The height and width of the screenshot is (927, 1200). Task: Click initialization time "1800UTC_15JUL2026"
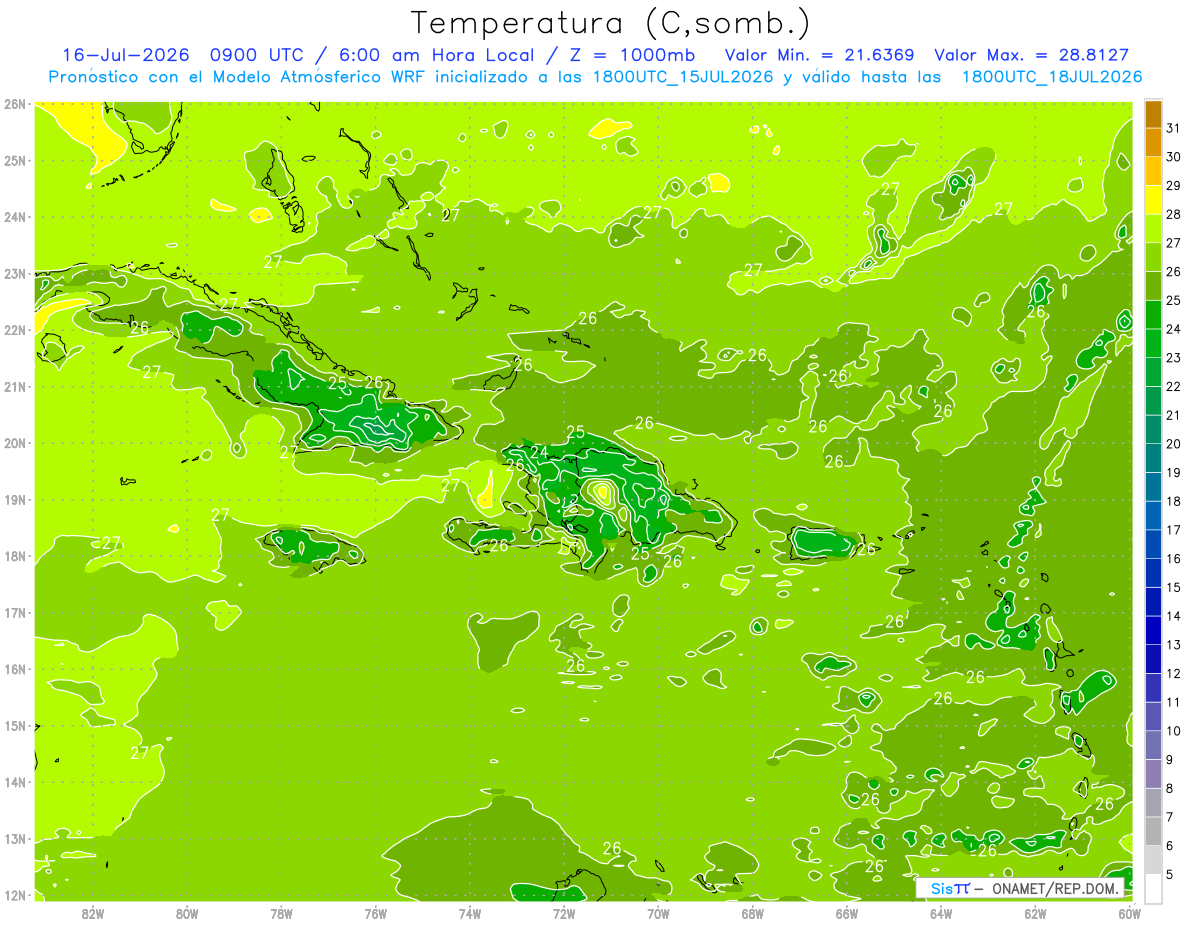pos(683,76)
